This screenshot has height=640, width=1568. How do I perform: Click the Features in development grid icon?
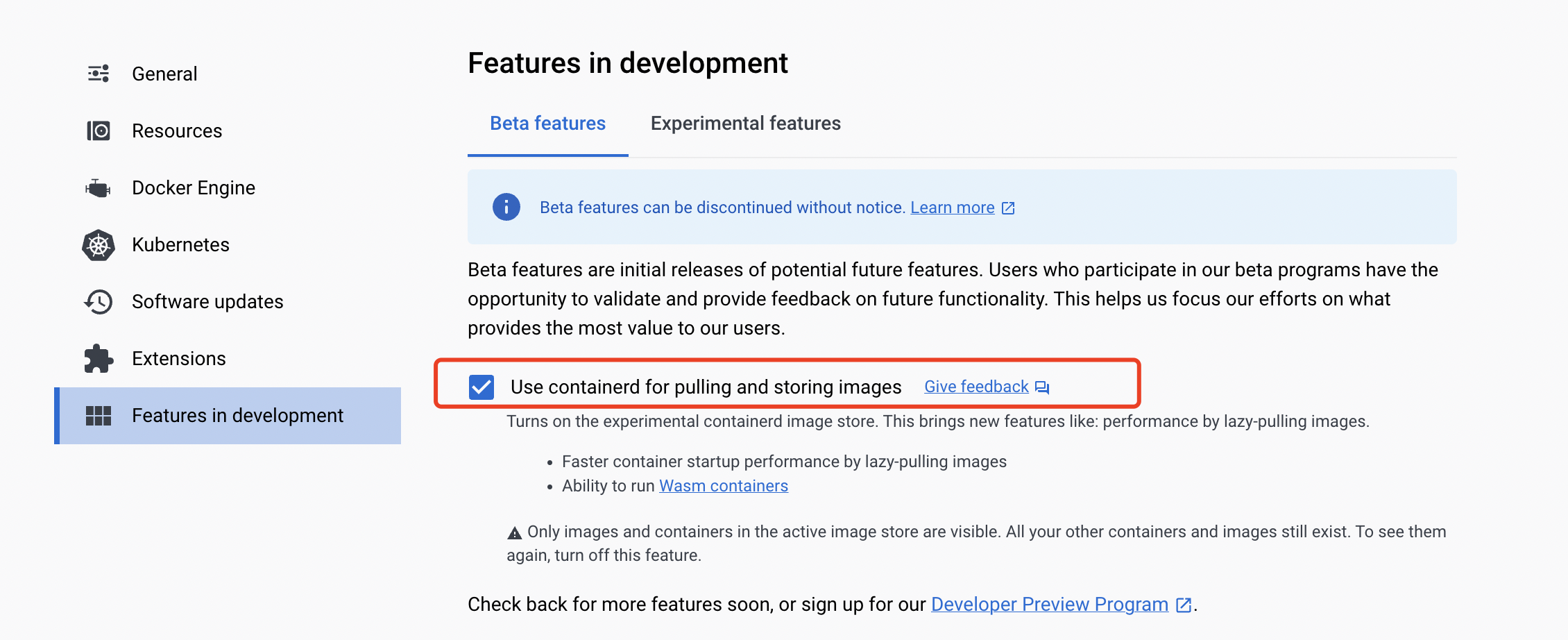point(99,416)
